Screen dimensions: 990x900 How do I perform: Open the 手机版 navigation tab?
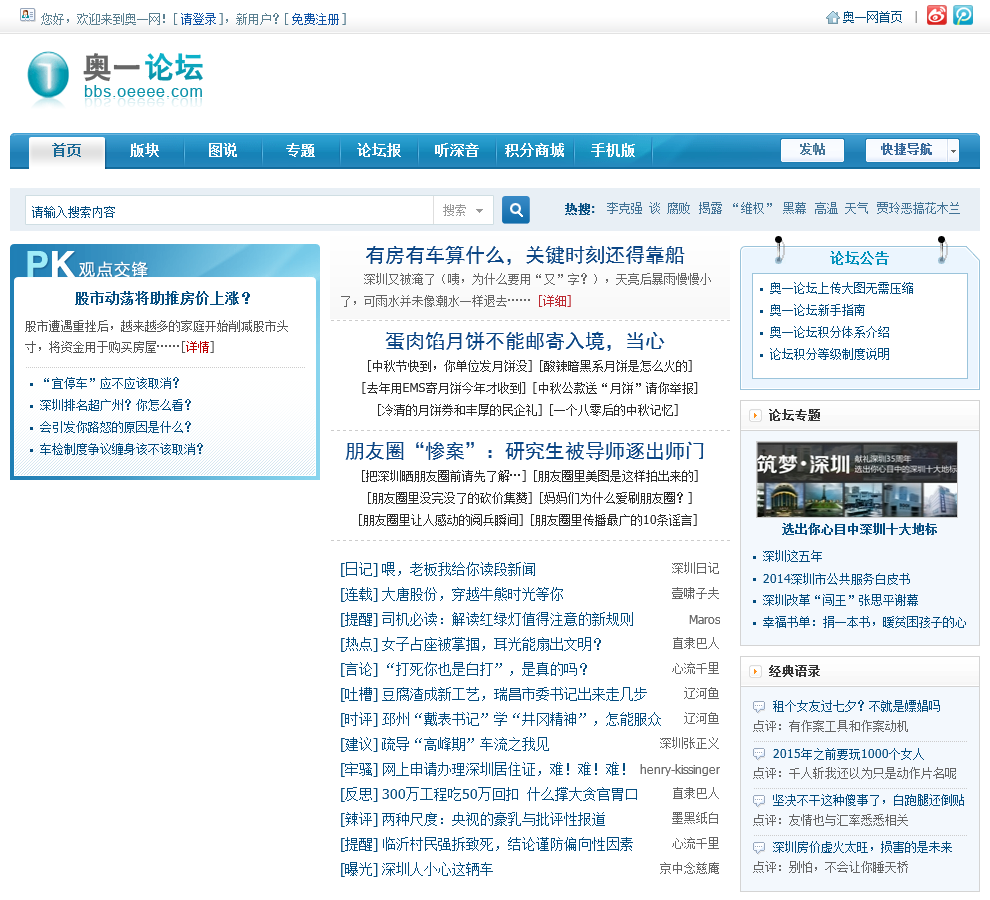tap(613, 151)
